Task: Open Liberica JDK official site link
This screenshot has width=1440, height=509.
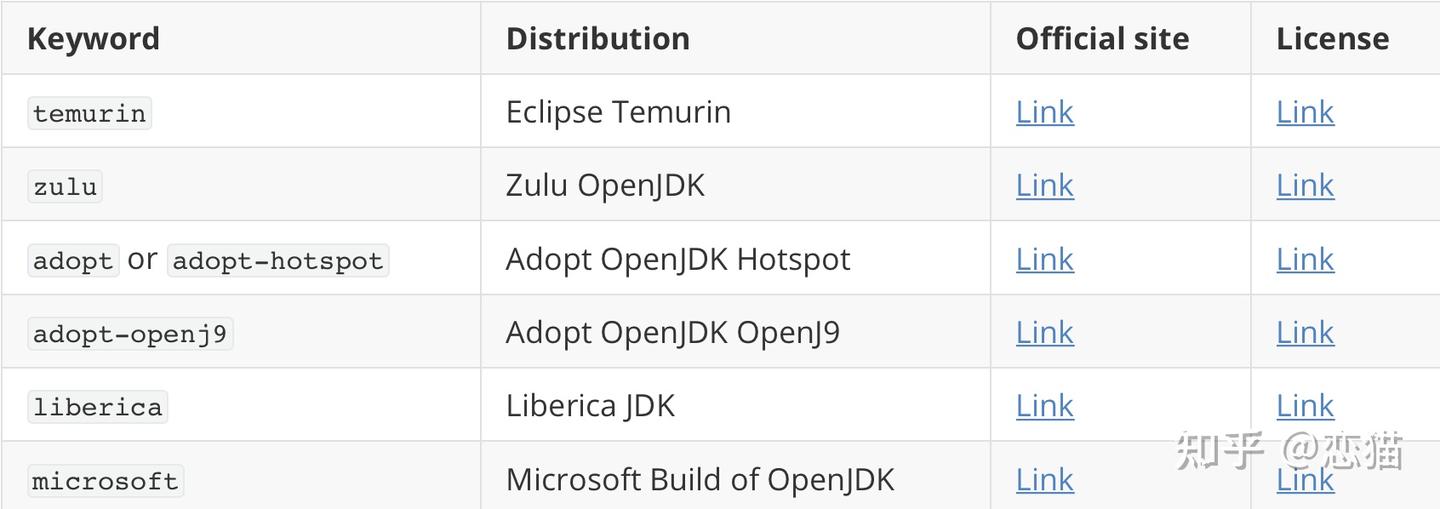Action: [1044, 406]
